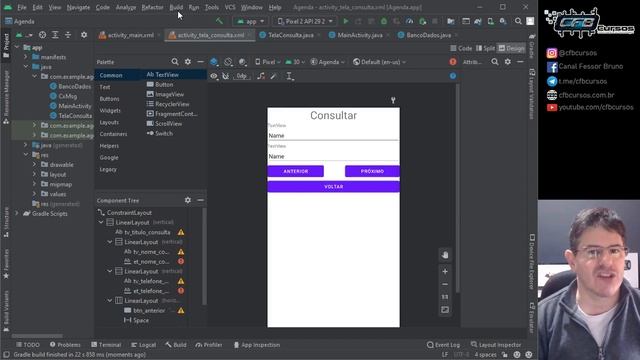The width and height of the screenshot is (640, 360).
Task: Click PRÓXIMO button in preview
Action: point(372,171)
